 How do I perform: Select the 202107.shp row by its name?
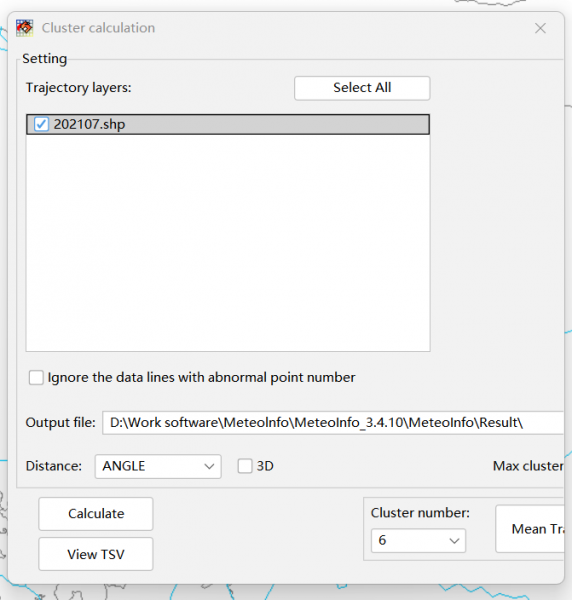pyautogui.click(x=89, y=124)
